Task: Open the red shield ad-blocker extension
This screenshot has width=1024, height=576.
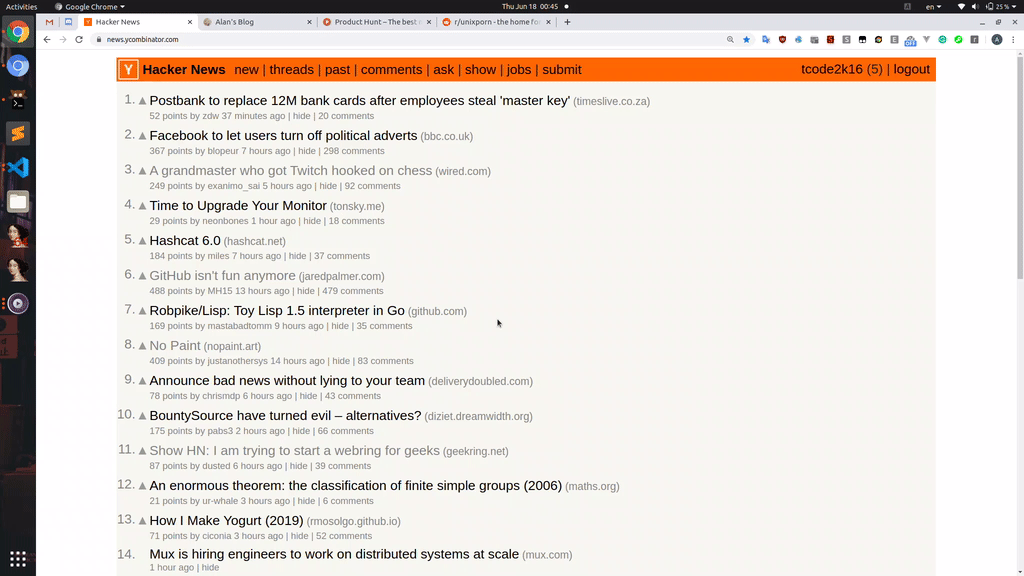Action: pyautogui.click(x=782, y=40)
